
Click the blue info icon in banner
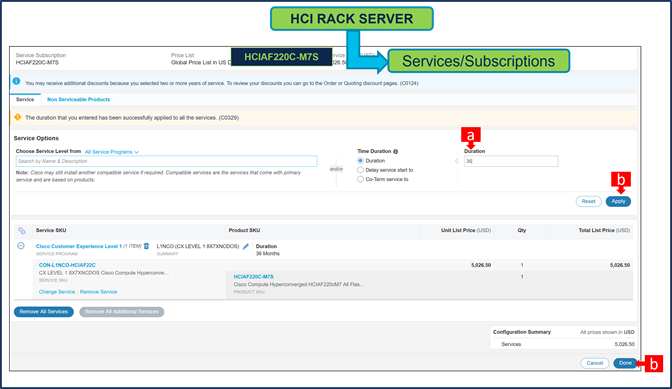[16, 81]
